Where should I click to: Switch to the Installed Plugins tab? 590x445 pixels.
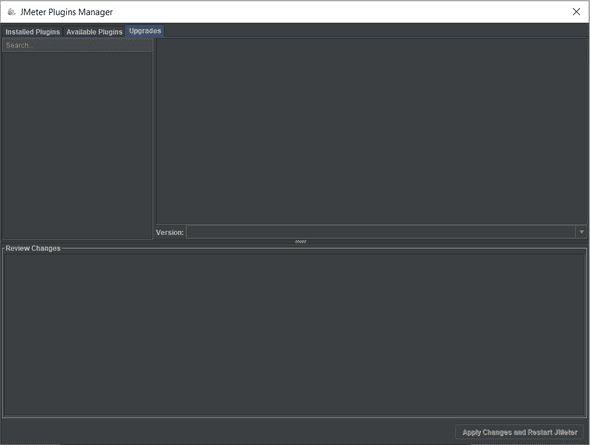[32, 32]
